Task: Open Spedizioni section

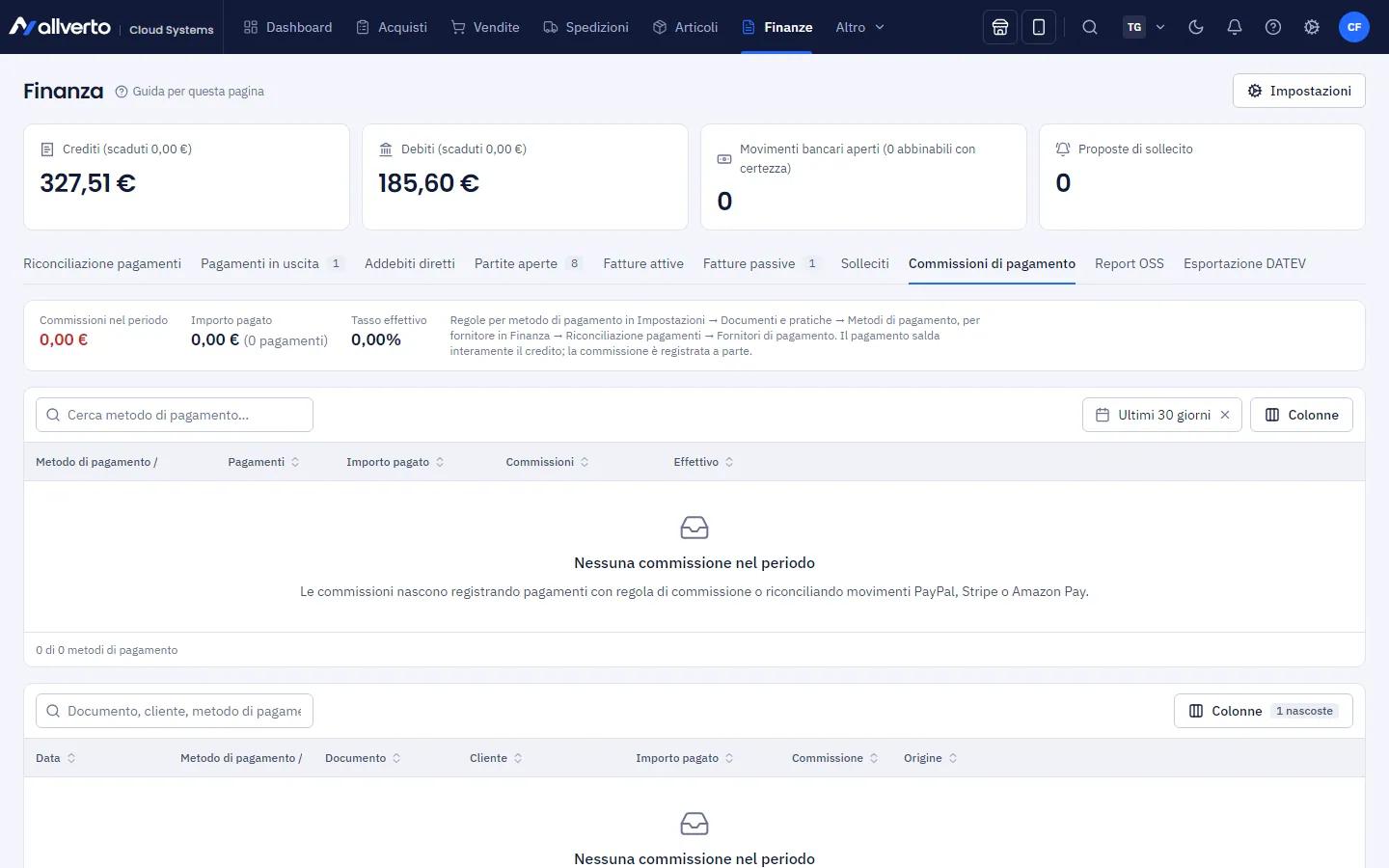Action: pos(586,27)
